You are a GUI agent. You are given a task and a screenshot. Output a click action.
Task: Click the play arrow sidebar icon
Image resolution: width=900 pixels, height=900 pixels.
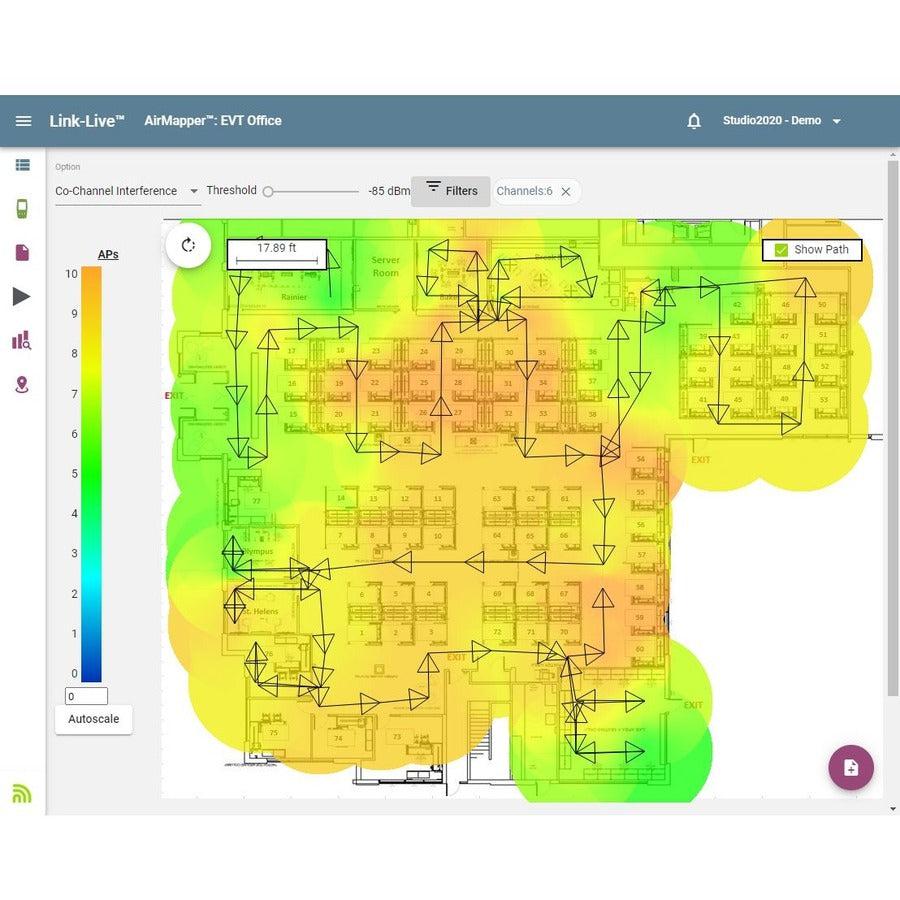21,296
